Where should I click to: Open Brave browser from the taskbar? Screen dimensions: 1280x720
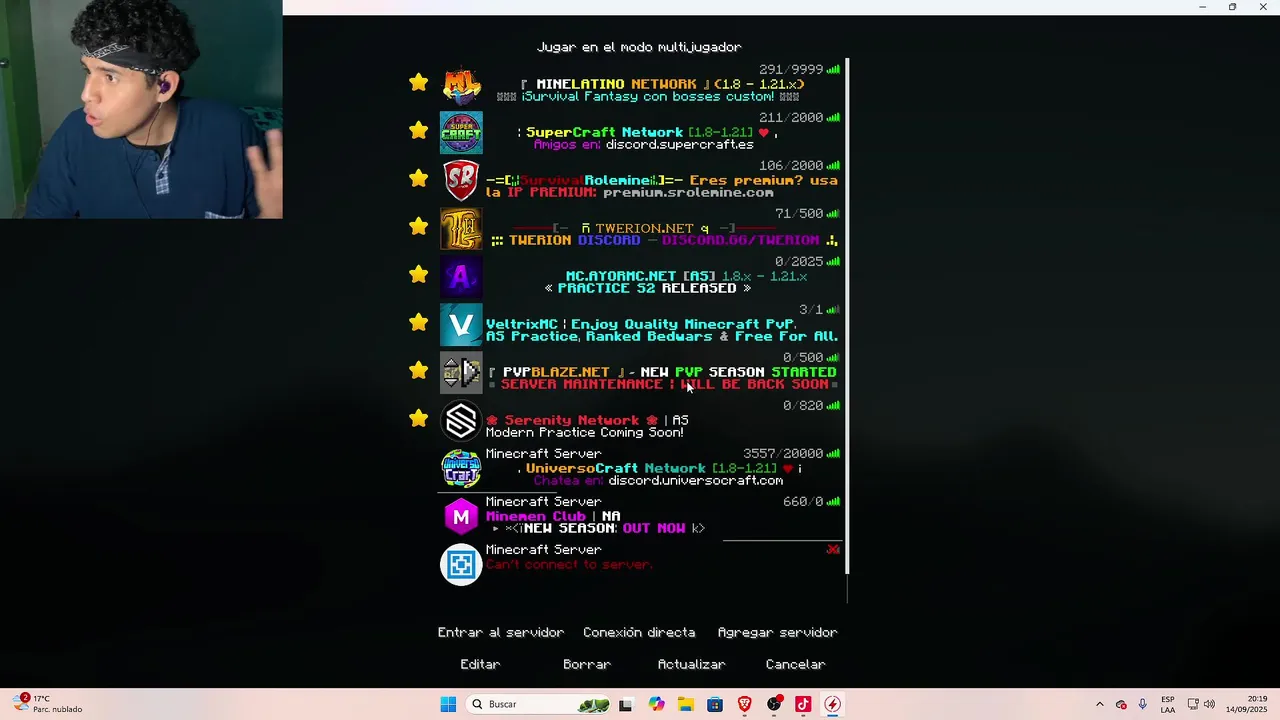tap(744, 704)
